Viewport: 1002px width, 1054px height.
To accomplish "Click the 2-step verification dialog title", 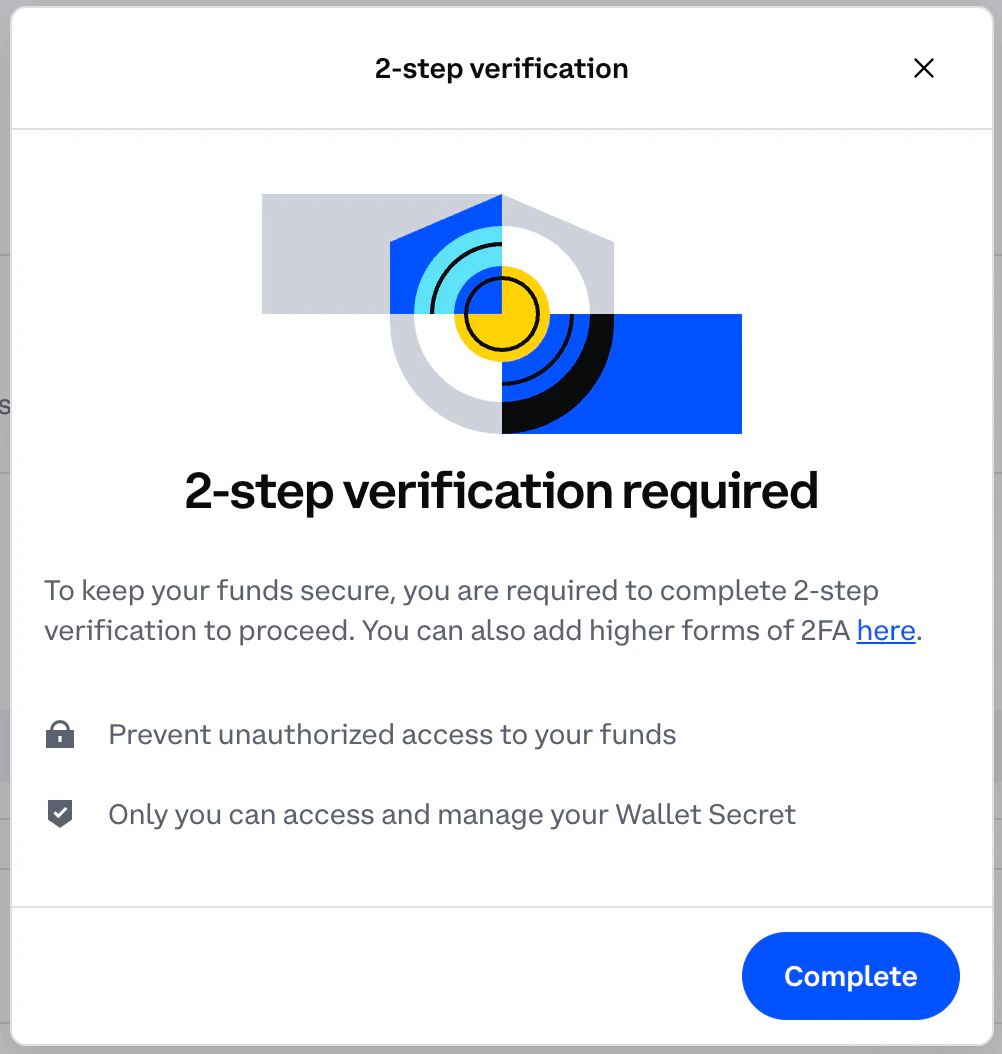I will [x=501, y=68].
